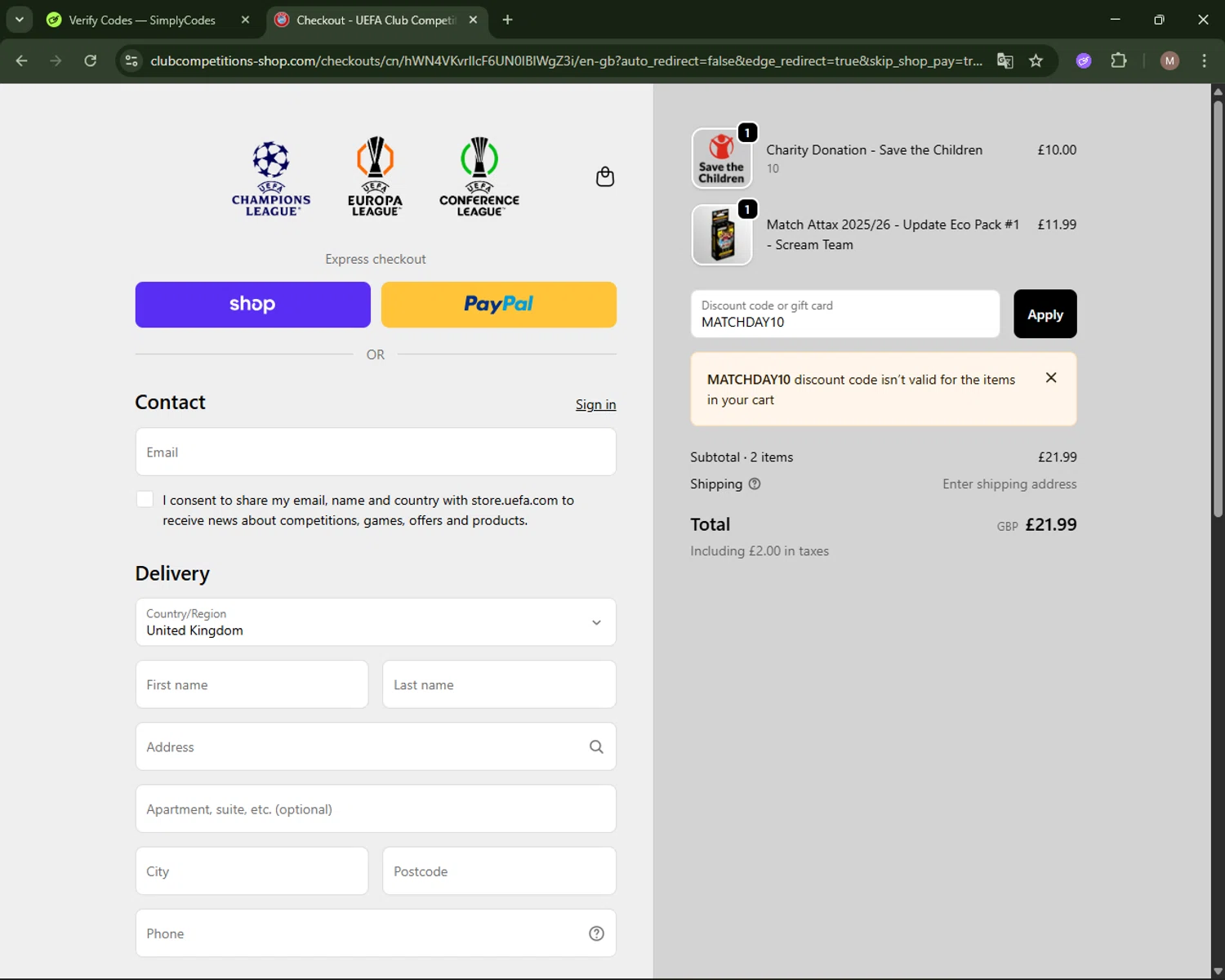Click the Discount code or gift card field
The image size is (1225, 980).
coord(845,314)
